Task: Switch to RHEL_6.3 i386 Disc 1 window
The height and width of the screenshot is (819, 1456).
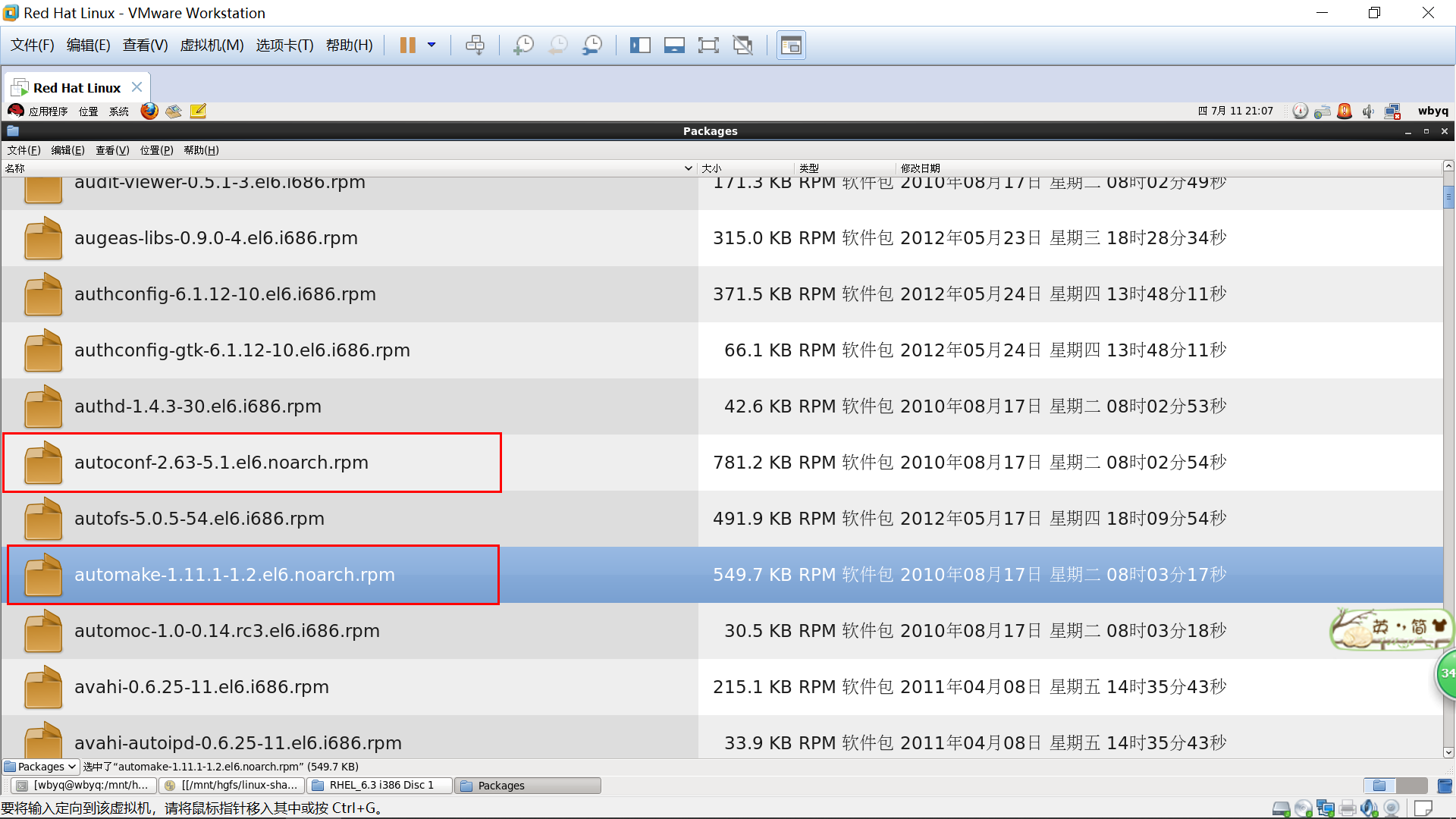Action: coord(381,786)
